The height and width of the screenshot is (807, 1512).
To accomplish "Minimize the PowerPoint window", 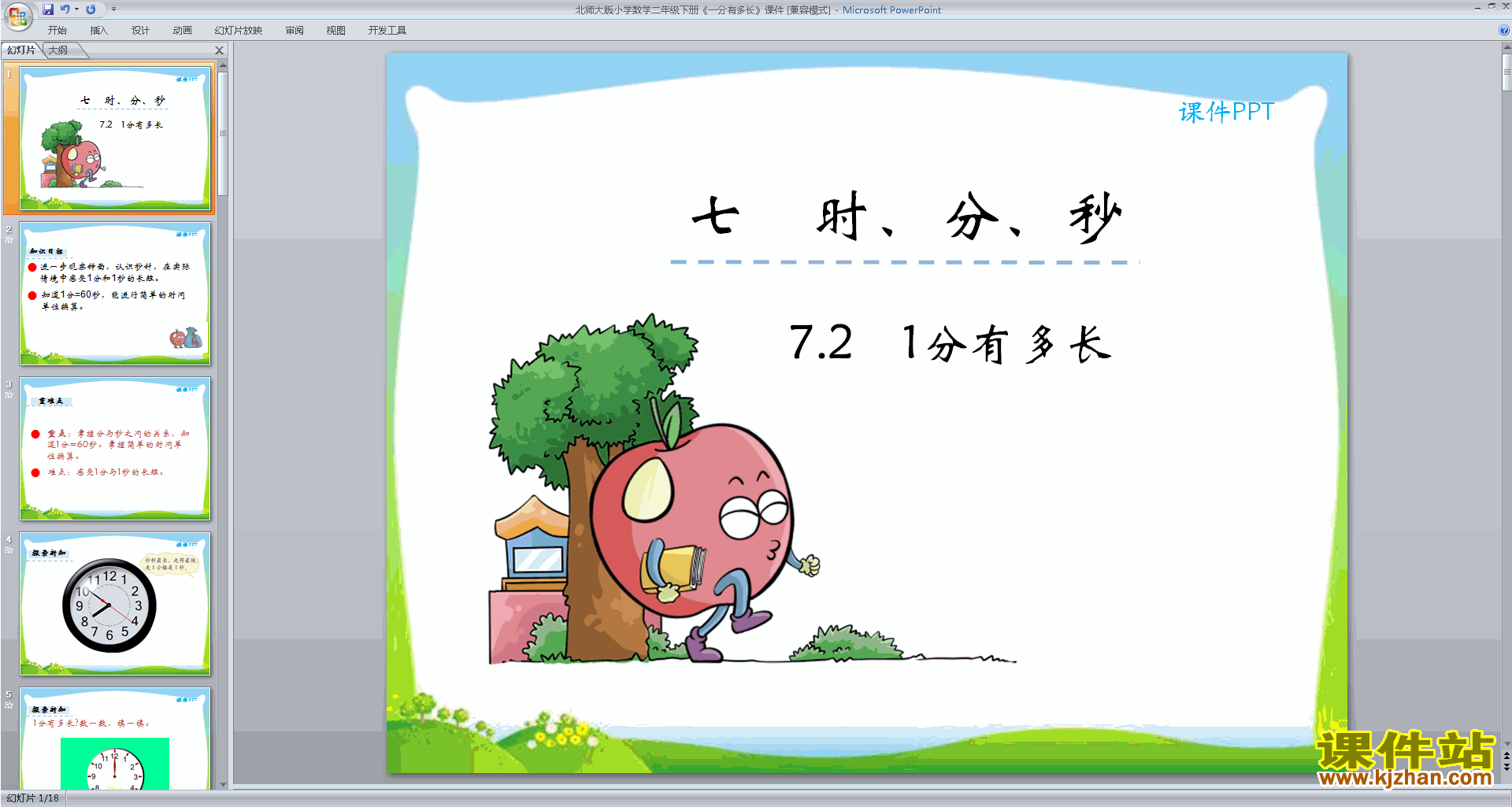I will click(1477, 7).
